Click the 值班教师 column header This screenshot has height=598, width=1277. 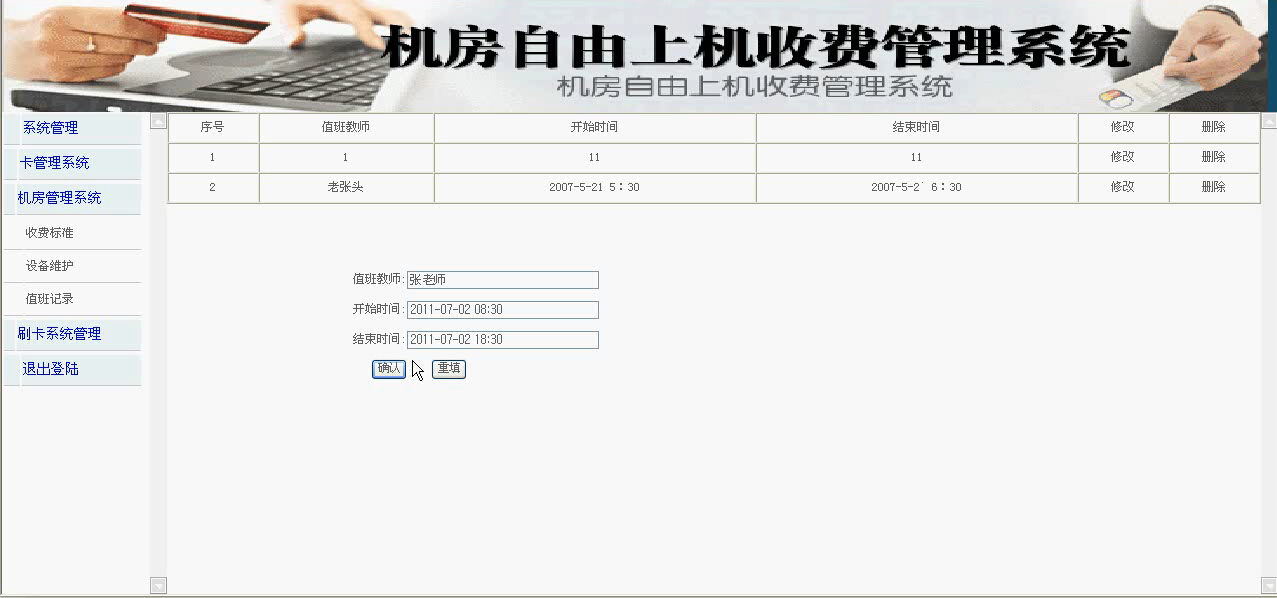coord(346,128)
